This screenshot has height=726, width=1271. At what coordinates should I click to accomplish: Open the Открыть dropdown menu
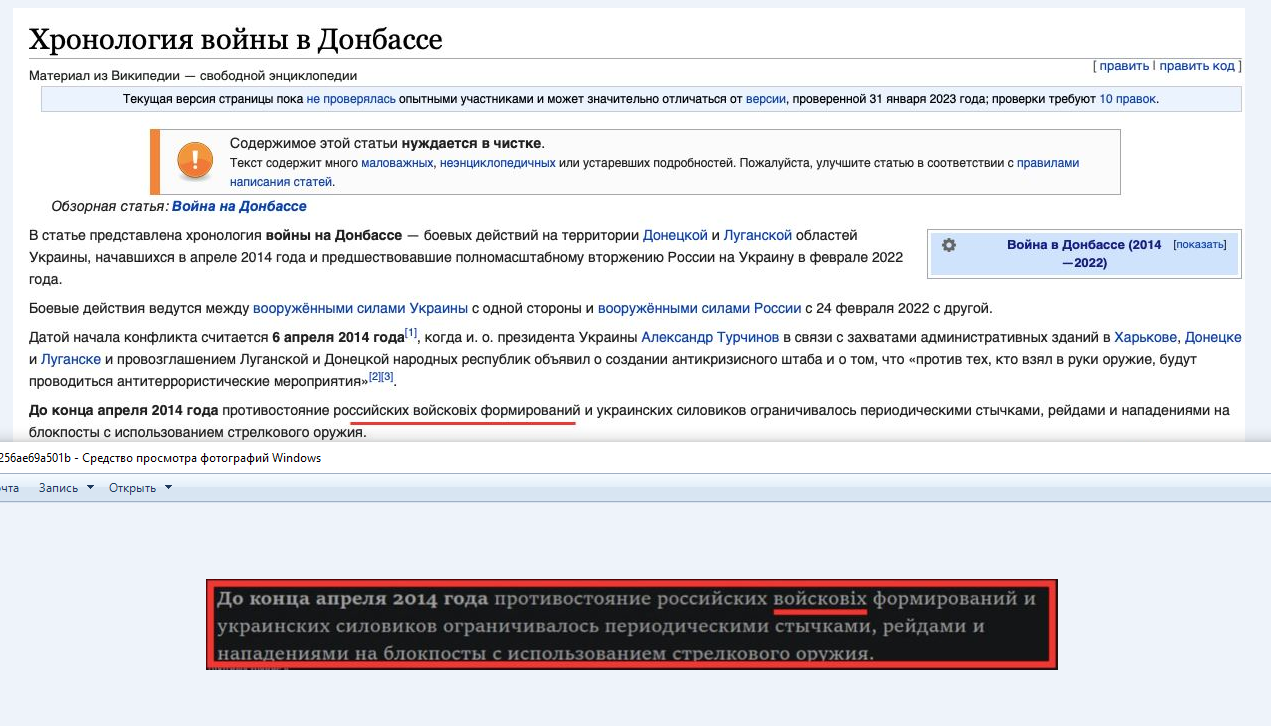[x=141, y=487]
